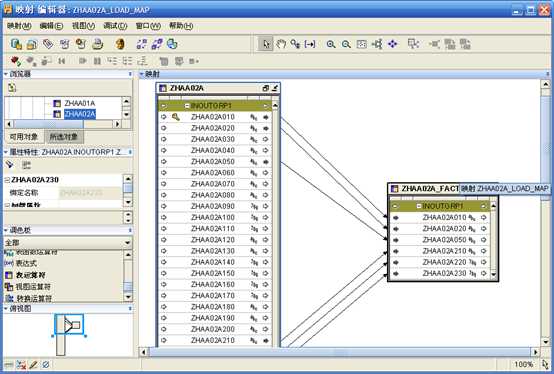Click the collapse icon on the ZHAA02A operator
The image size is (554, 374).
[275, 88]
